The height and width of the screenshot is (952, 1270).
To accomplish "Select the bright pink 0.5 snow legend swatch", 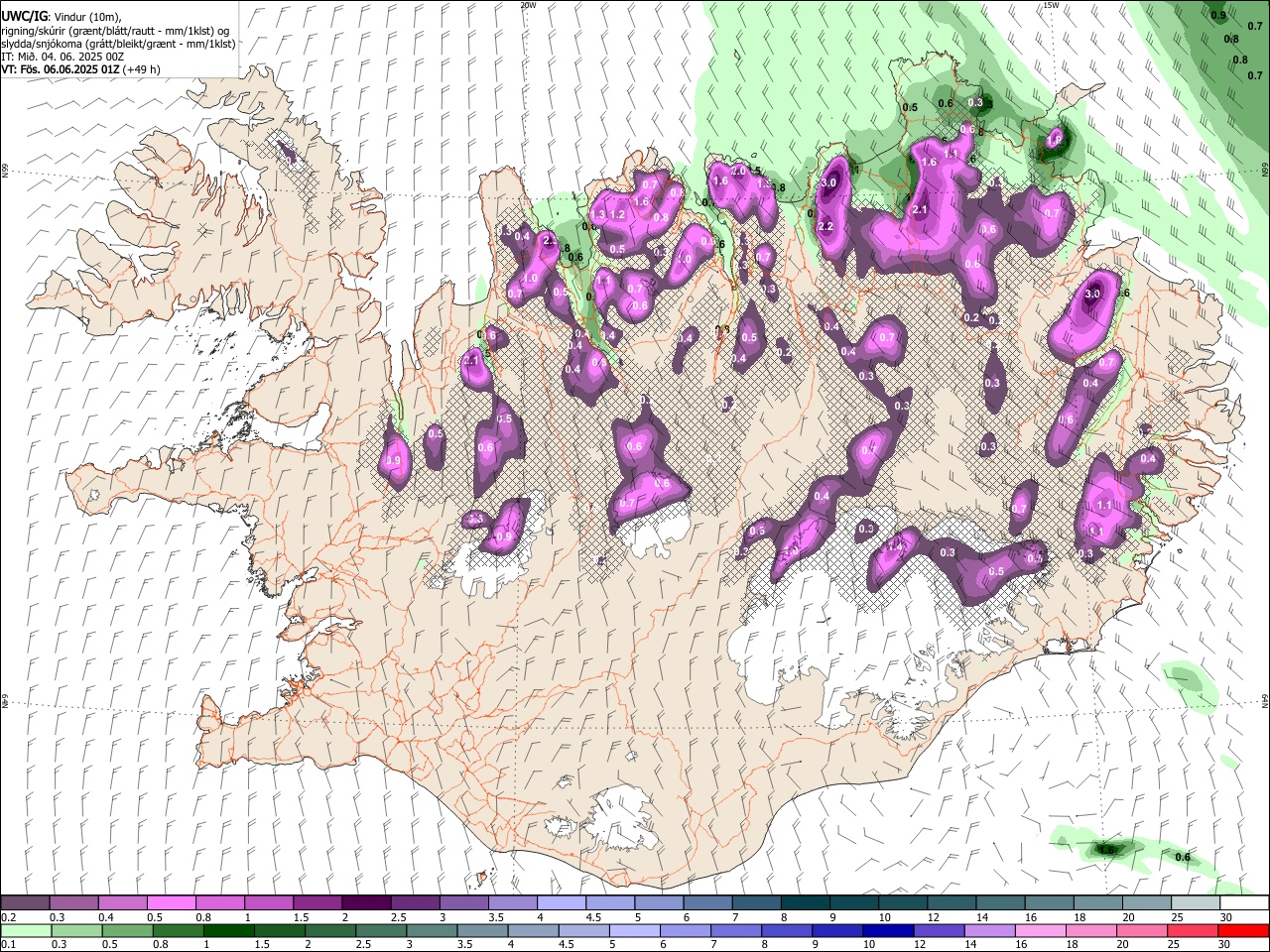I will point(171,903).
